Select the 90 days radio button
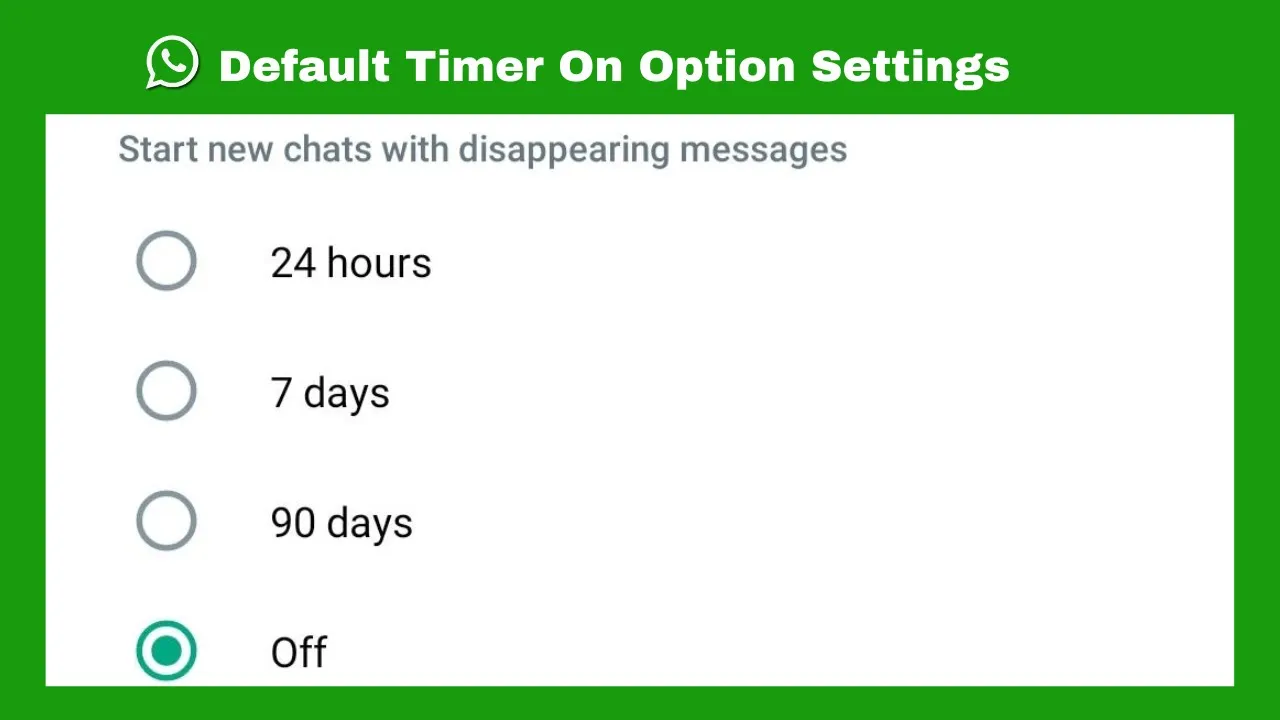This screenshot has height=720, width=1280. (166, 521)
